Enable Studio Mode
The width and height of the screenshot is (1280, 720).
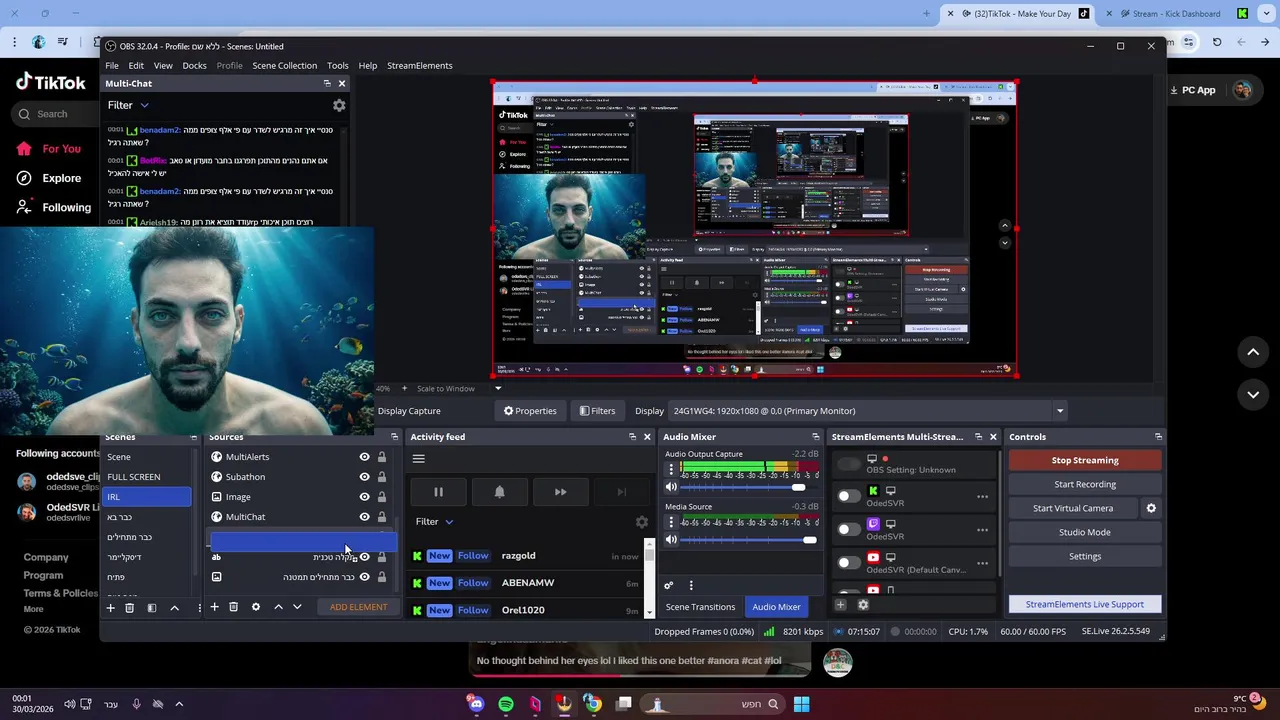click(1085, 532)
